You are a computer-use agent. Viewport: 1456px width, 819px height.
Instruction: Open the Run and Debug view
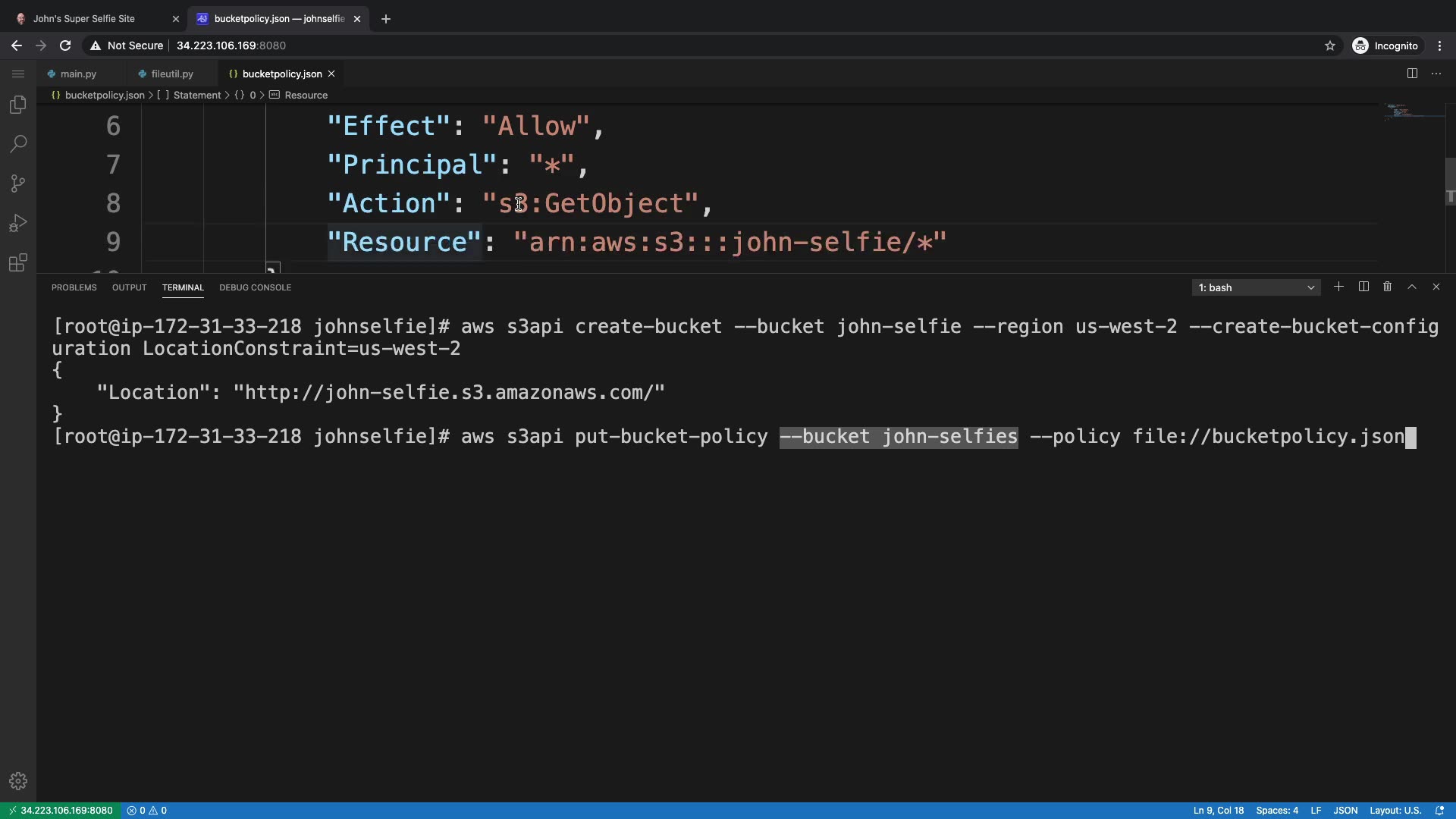[x=18, y=223]
